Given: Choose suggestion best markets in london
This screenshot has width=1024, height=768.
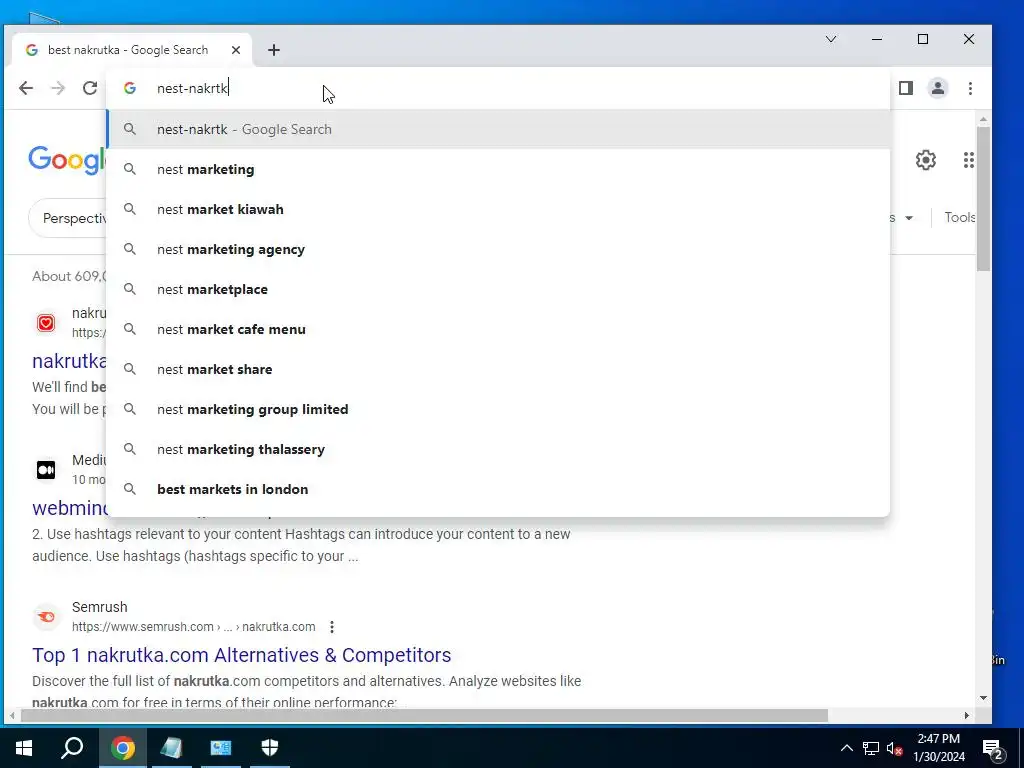Looking at the screenshot, I should (498, 489).
